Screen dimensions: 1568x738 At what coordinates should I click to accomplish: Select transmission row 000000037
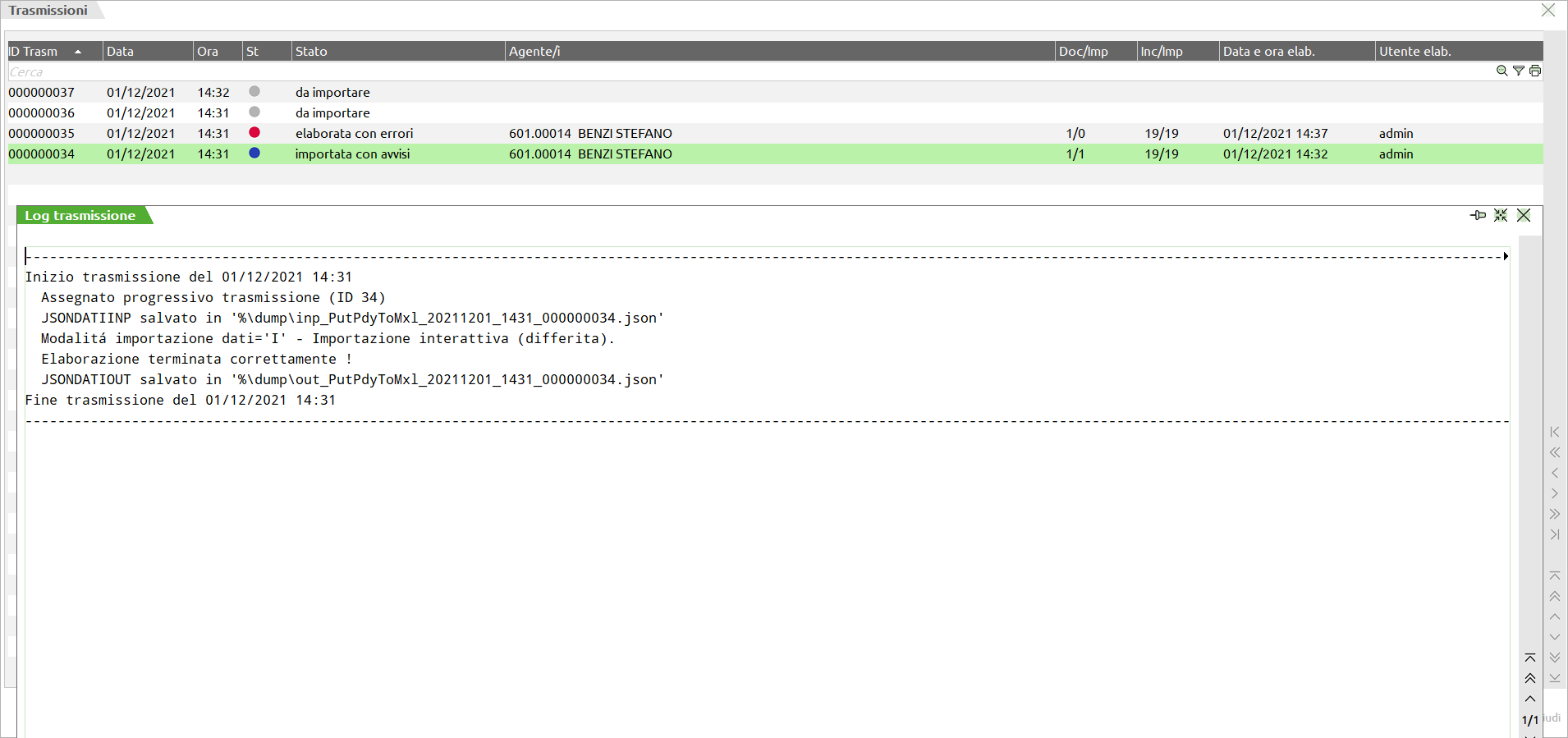(42, 93)
